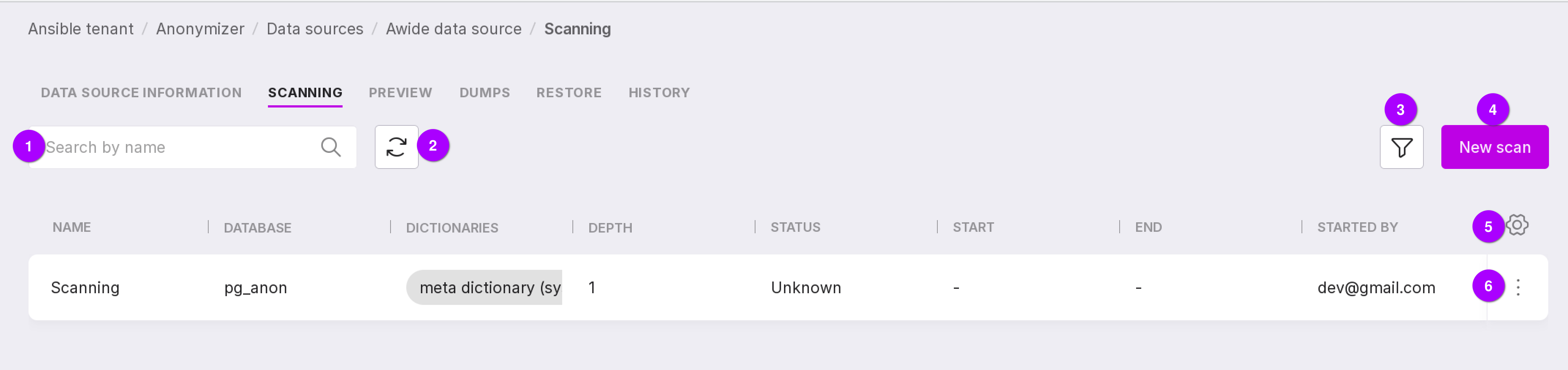1568x370 pixels.
Task: Open row actions for Scanning row
Action: 1517,287
